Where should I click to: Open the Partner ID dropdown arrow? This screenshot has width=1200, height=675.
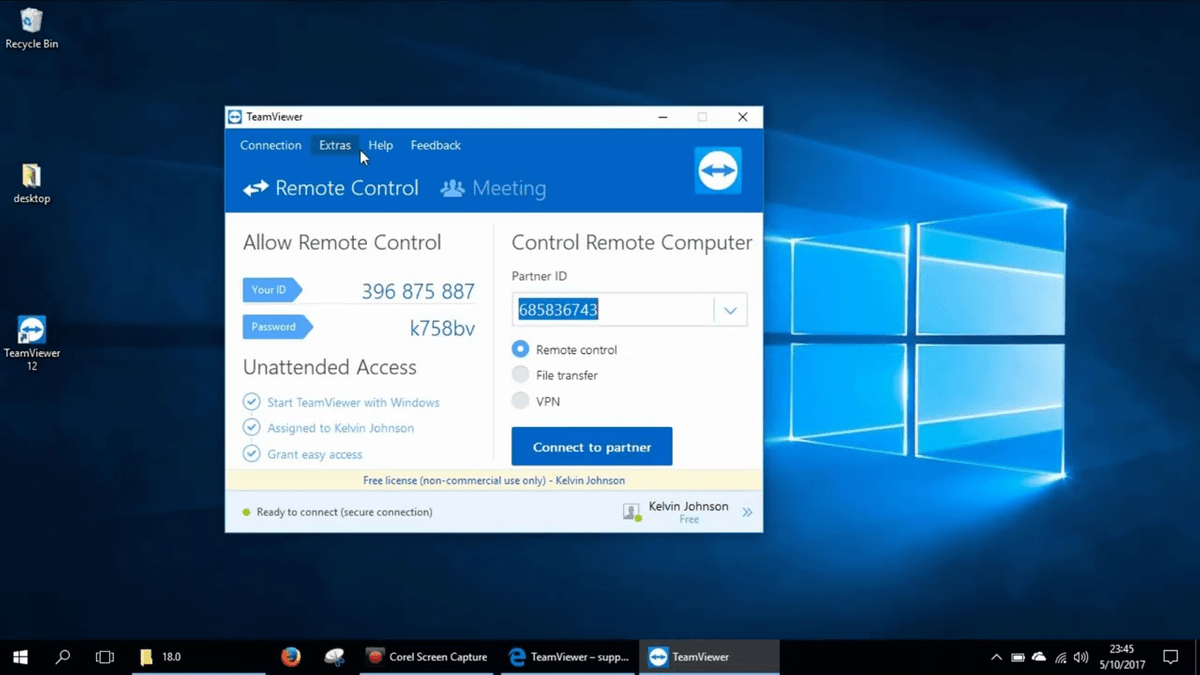click(730, 310)
